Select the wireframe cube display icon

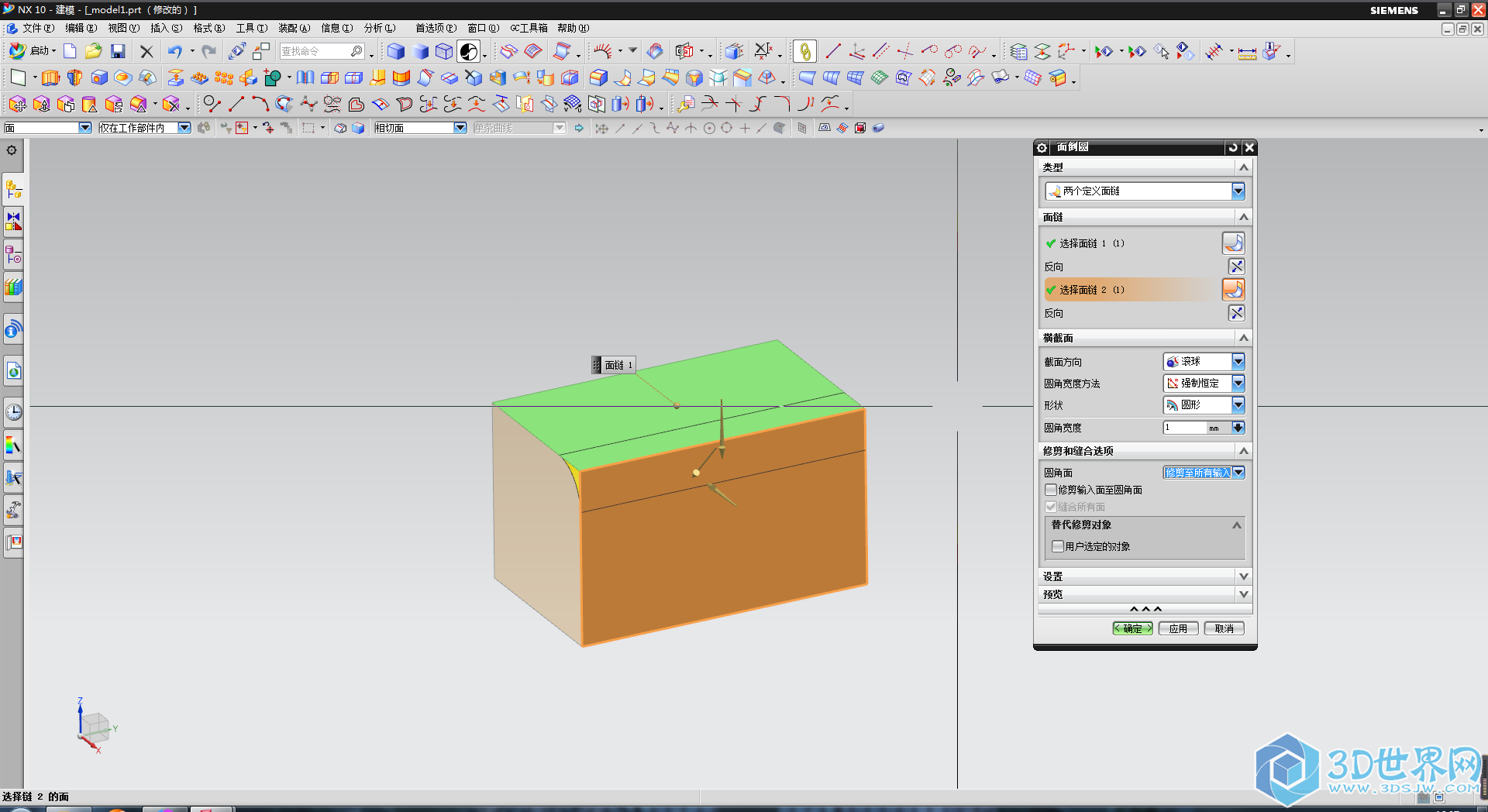tap(444, 51)
